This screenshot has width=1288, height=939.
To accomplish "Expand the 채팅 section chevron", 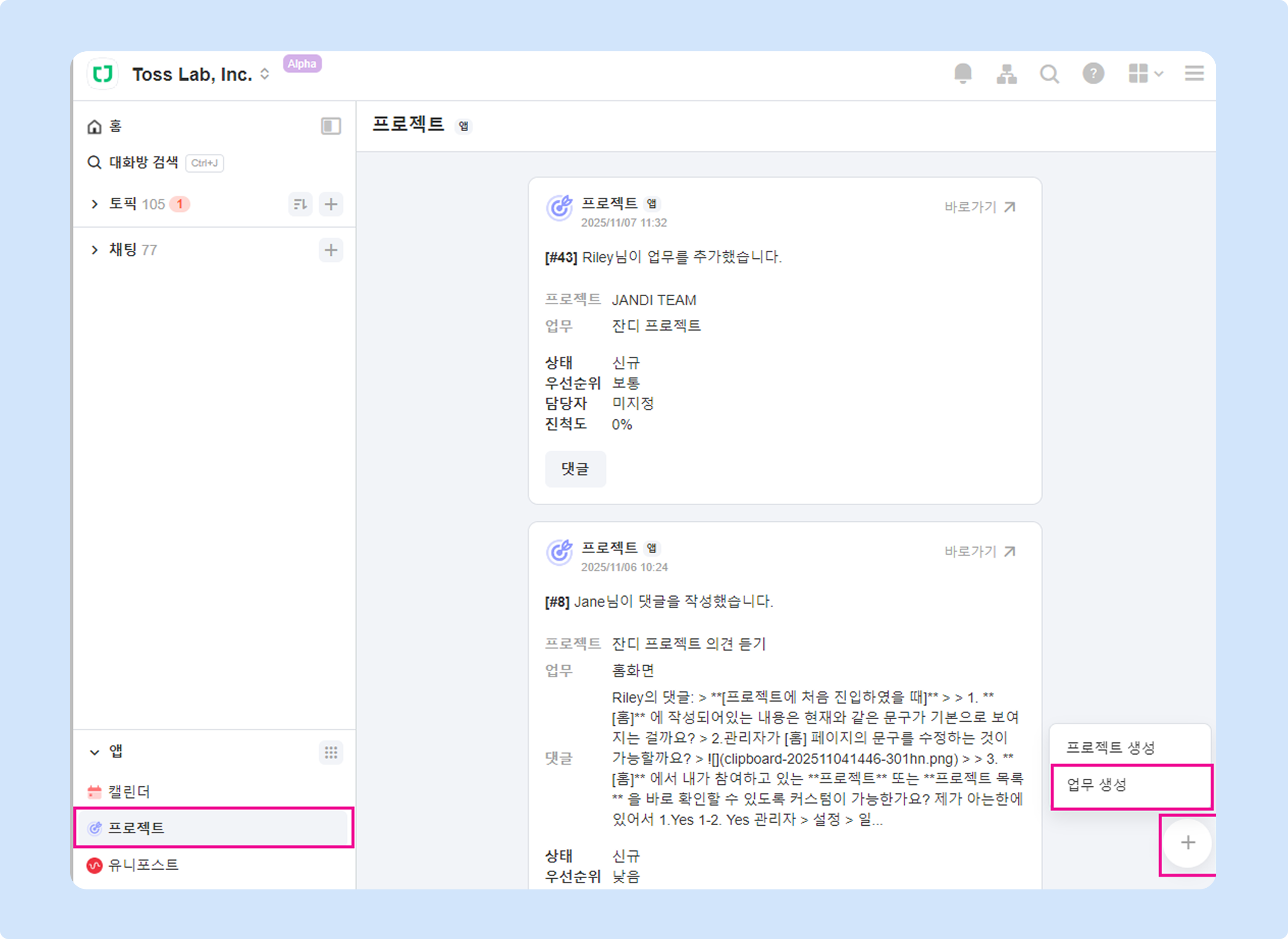I will click(x=95, y=250).
